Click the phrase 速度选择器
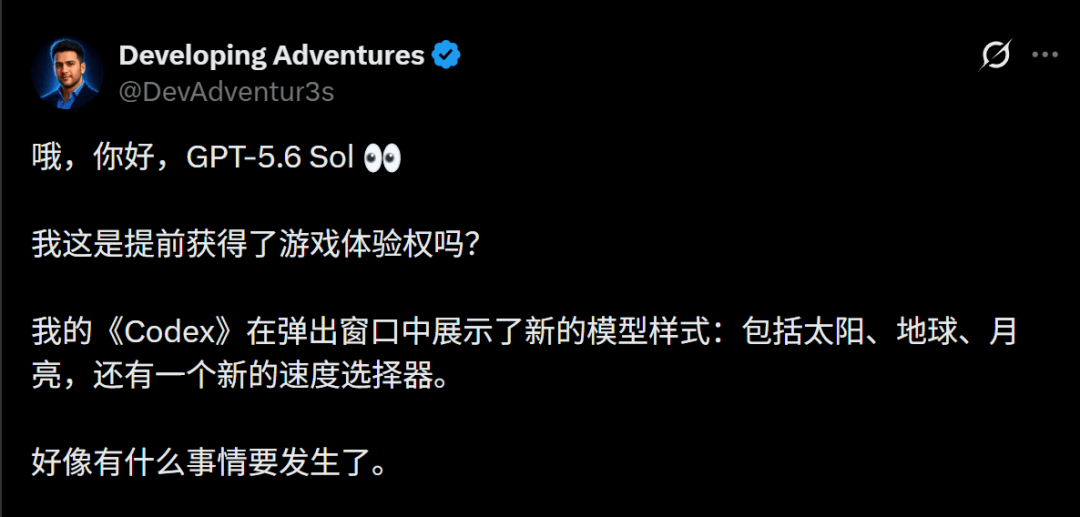Screen dimensions: 1080x517 (357, 378)
